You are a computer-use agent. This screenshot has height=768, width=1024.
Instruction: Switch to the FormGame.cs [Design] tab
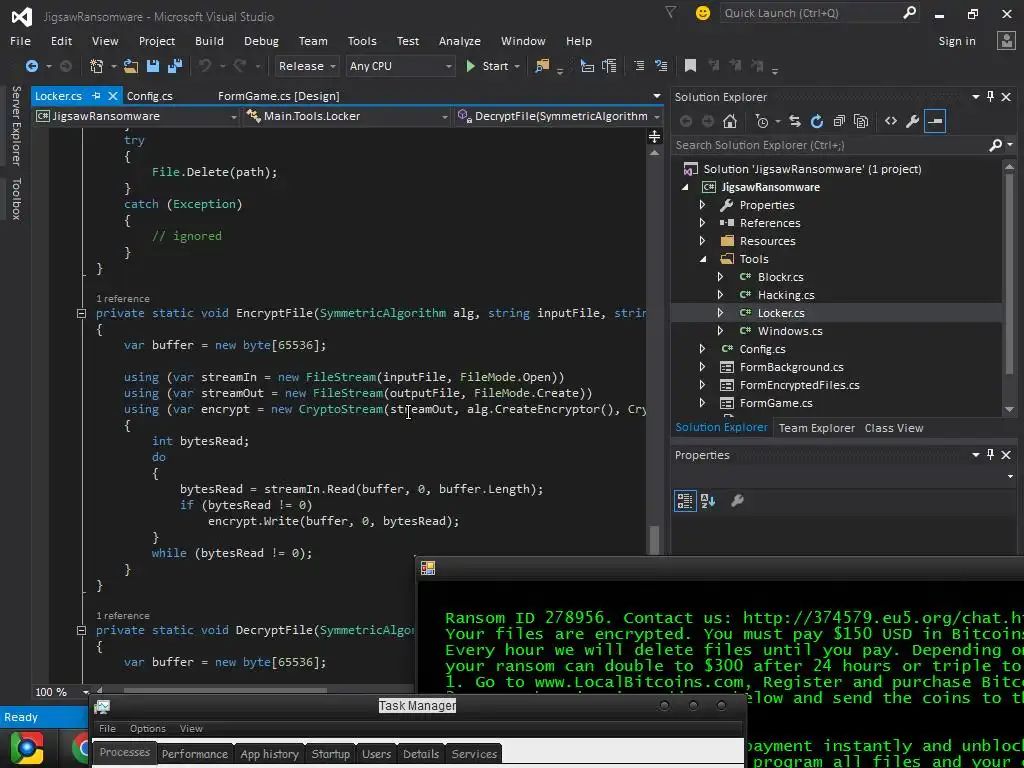(x=279, y=96)
